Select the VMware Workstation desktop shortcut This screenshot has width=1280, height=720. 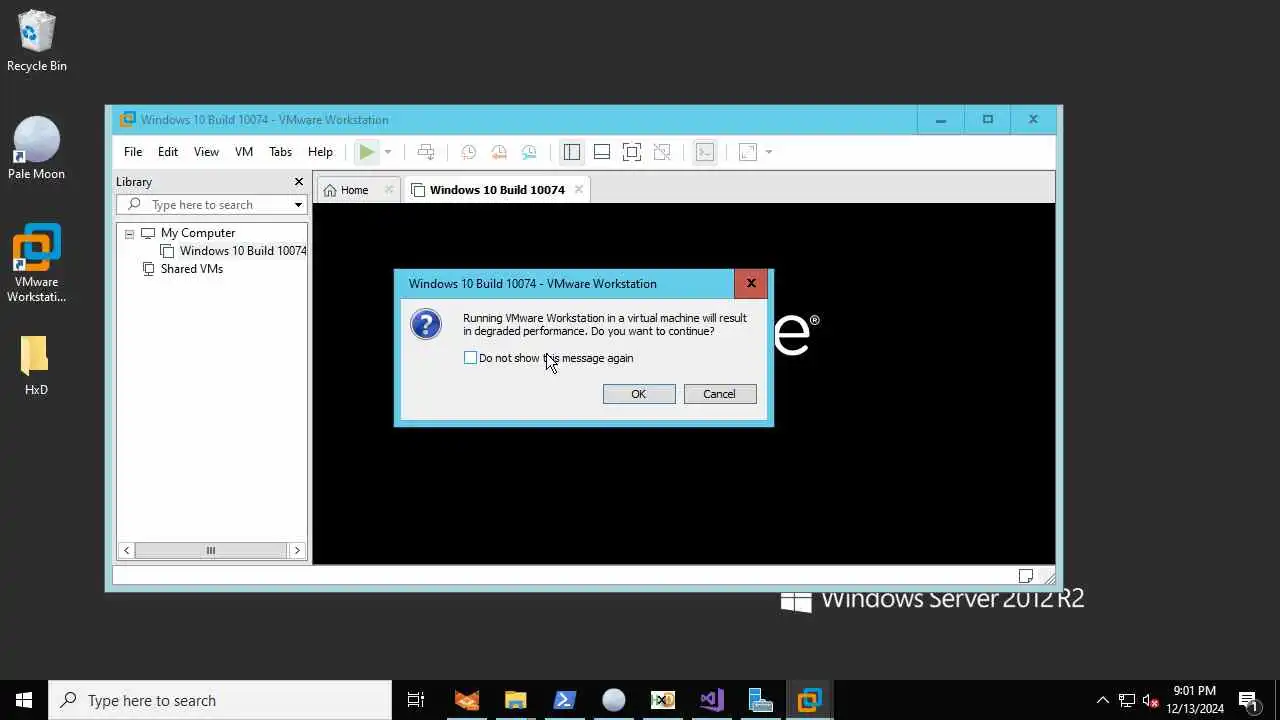(x=36, y=263)
